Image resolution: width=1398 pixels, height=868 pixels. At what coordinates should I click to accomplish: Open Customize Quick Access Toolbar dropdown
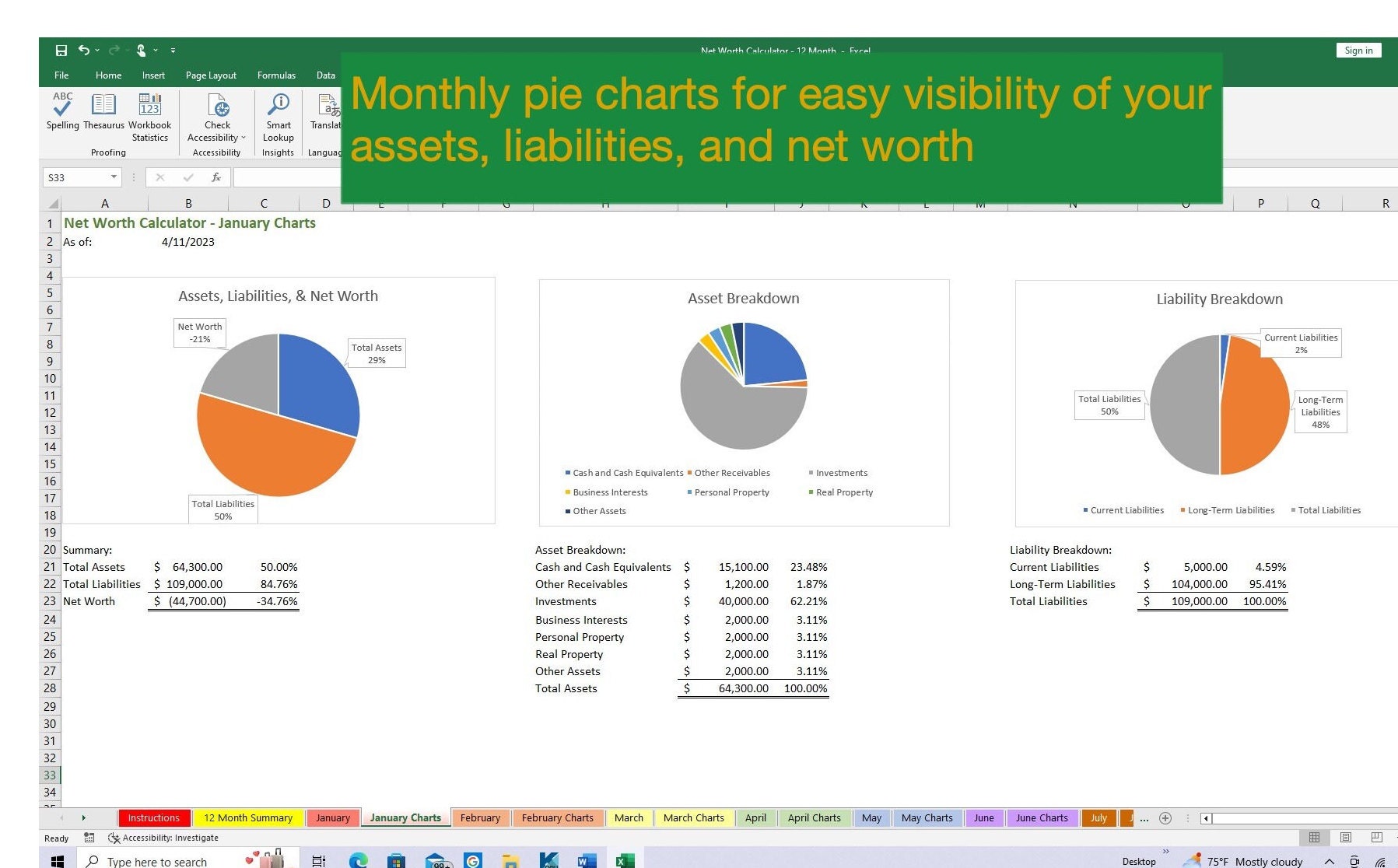point(173,51)
